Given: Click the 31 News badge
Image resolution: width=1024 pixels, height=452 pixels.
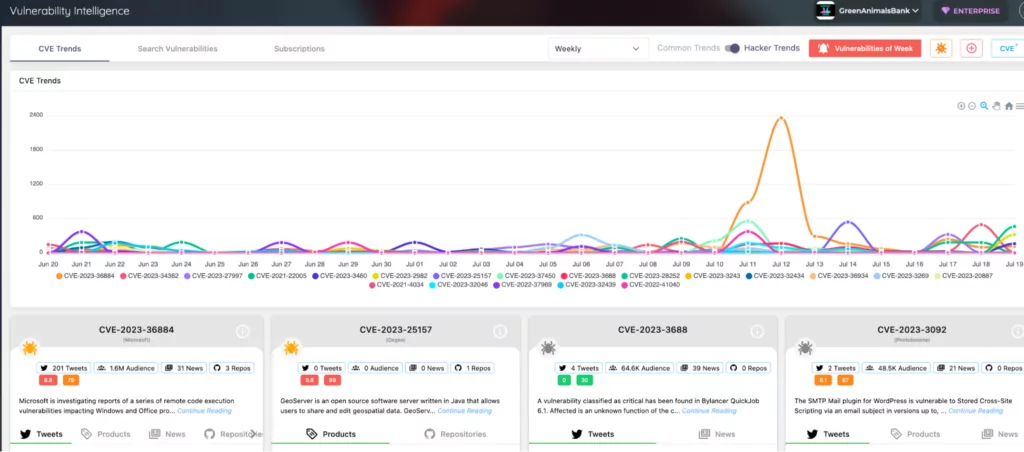Looking at the screenshot, I should coord(184,368).
